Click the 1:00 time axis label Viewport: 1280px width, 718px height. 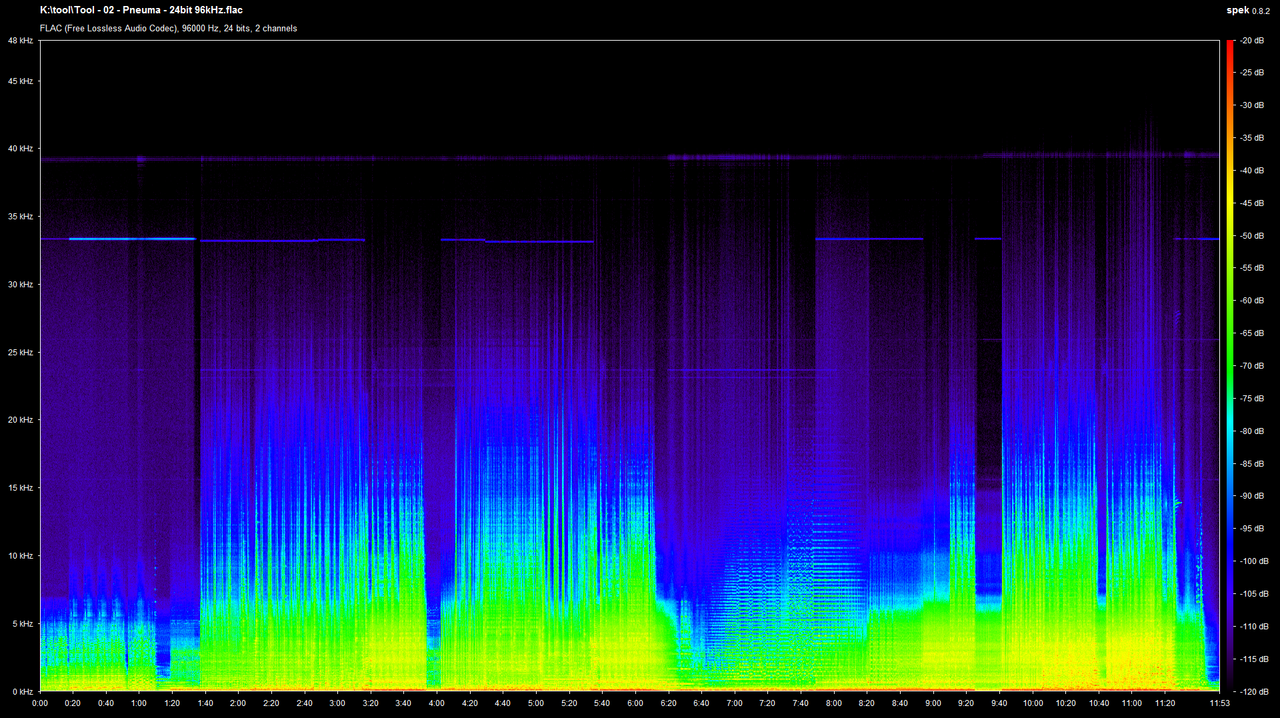pos(139,703)
